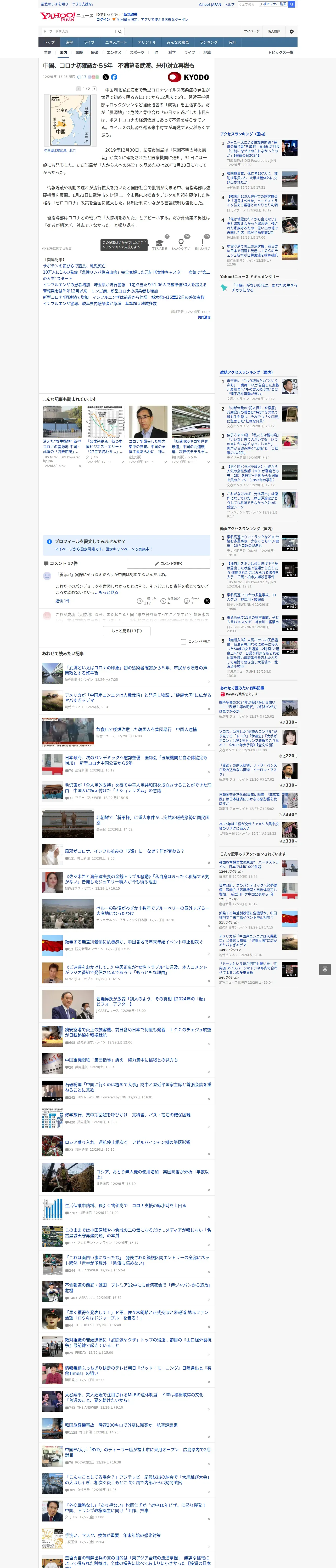Select the ライブ tab in dark bar
Image resolution: width=336 pixels, height=1568 pixels.
[89, 43]
